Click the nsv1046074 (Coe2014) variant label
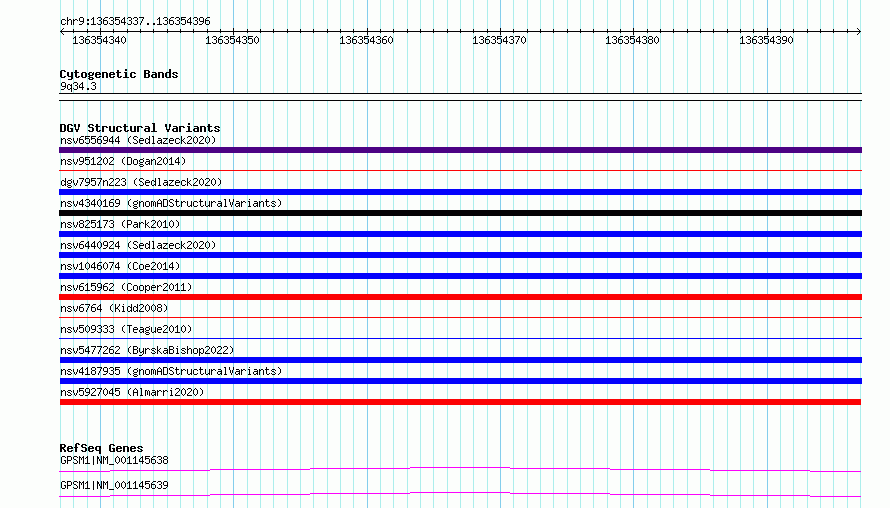This screenshot has width=890, height=508. pyautogui.click(x=120, y=266)
